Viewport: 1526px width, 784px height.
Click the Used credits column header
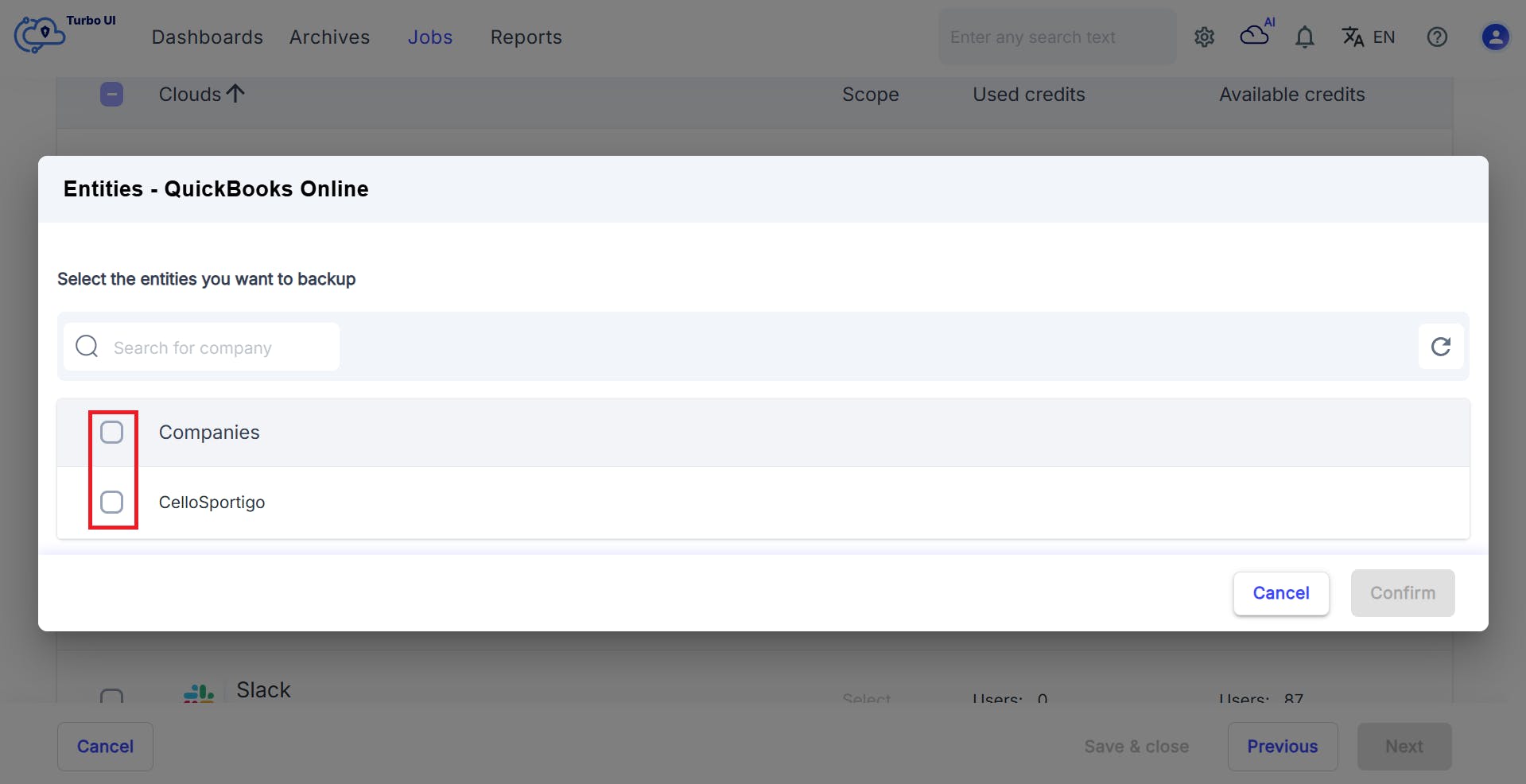click(1028, 95)
